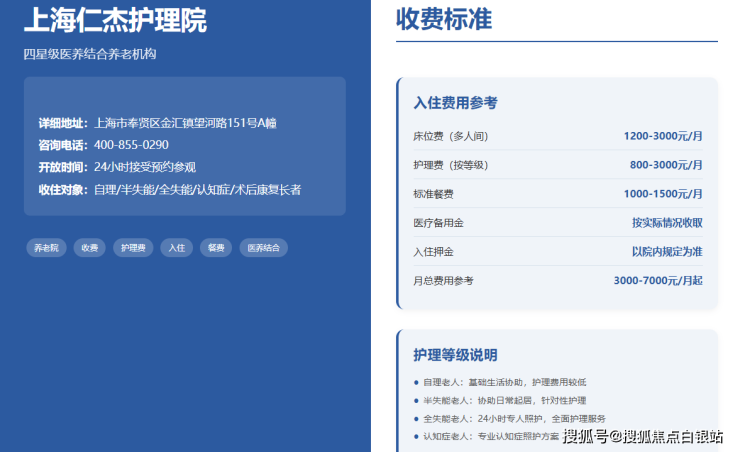Click the 医养结合 tag
740x452 pixels.
click(264, 248)
